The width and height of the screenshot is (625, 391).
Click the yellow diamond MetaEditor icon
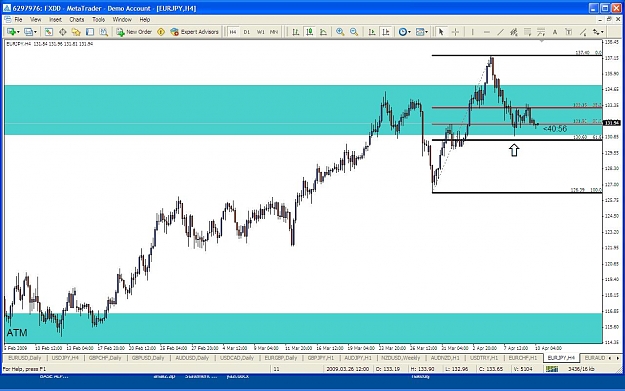click(161, 32)
